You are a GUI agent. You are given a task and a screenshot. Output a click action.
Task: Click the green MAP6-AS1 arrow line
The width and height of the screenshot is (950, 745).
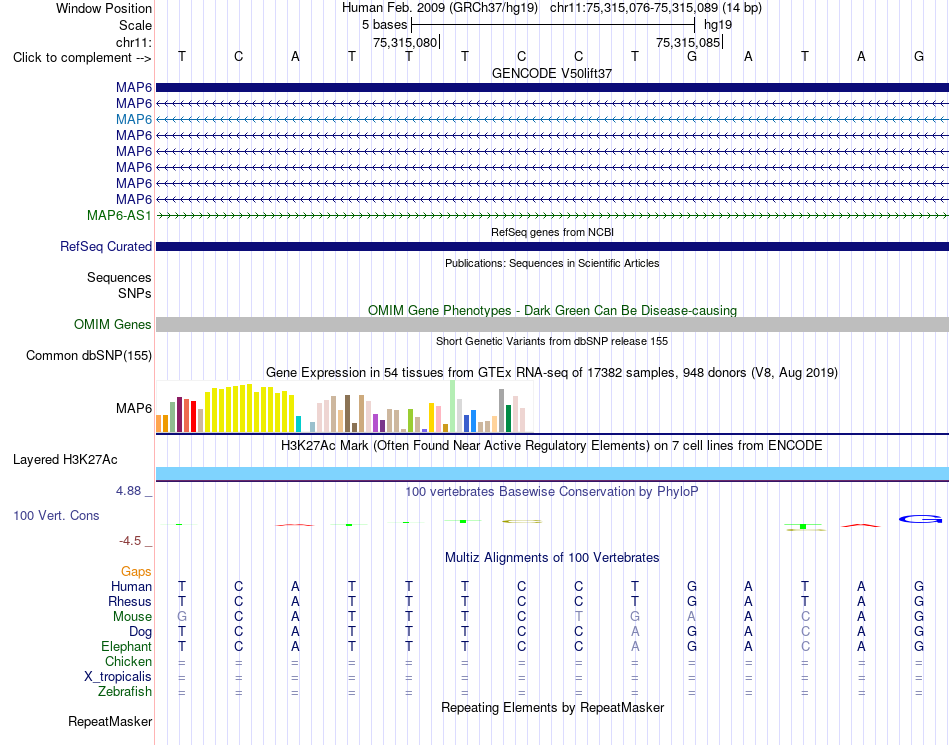(552, 215)
